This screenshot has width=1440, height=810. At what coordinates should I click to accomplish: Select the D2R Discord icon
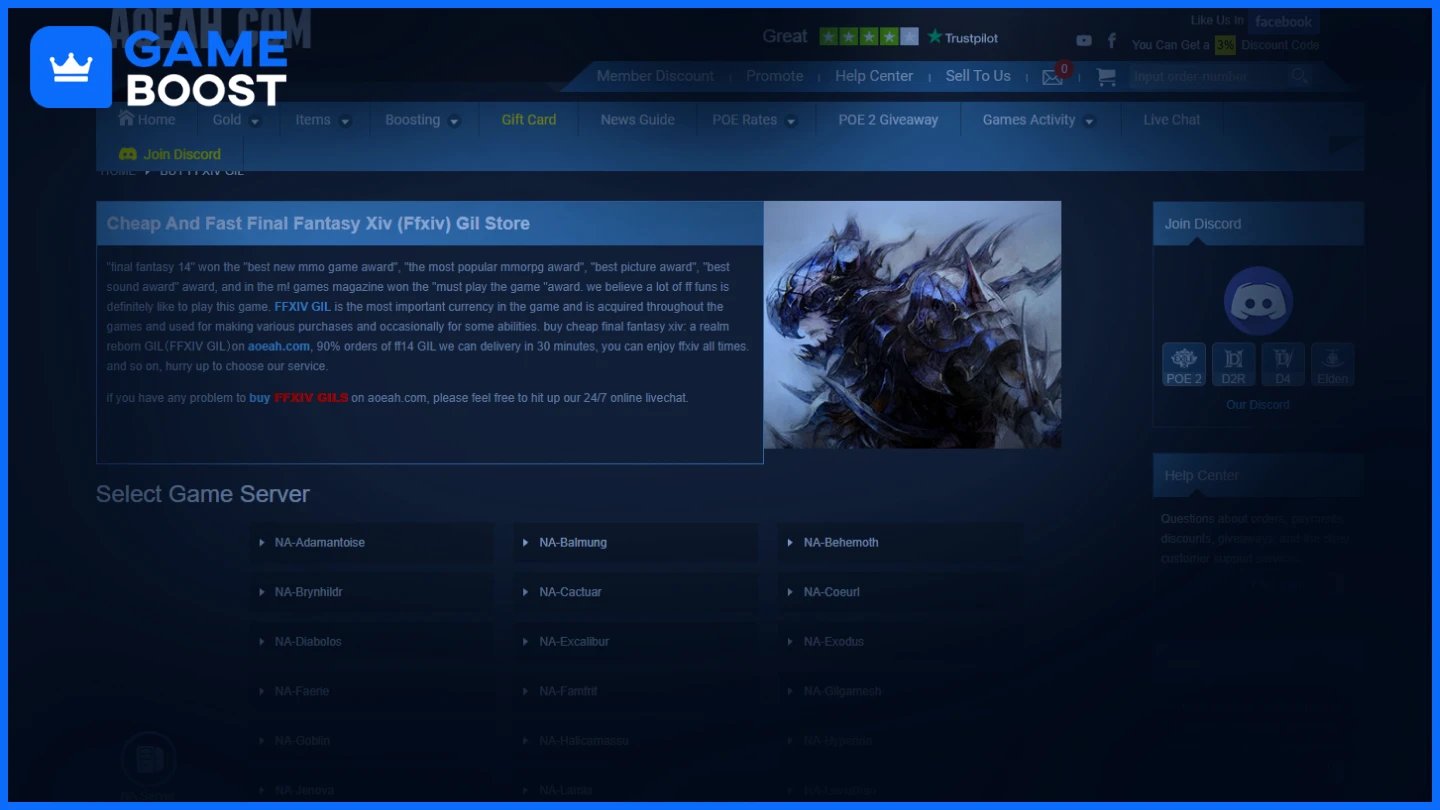[1233, 365]
